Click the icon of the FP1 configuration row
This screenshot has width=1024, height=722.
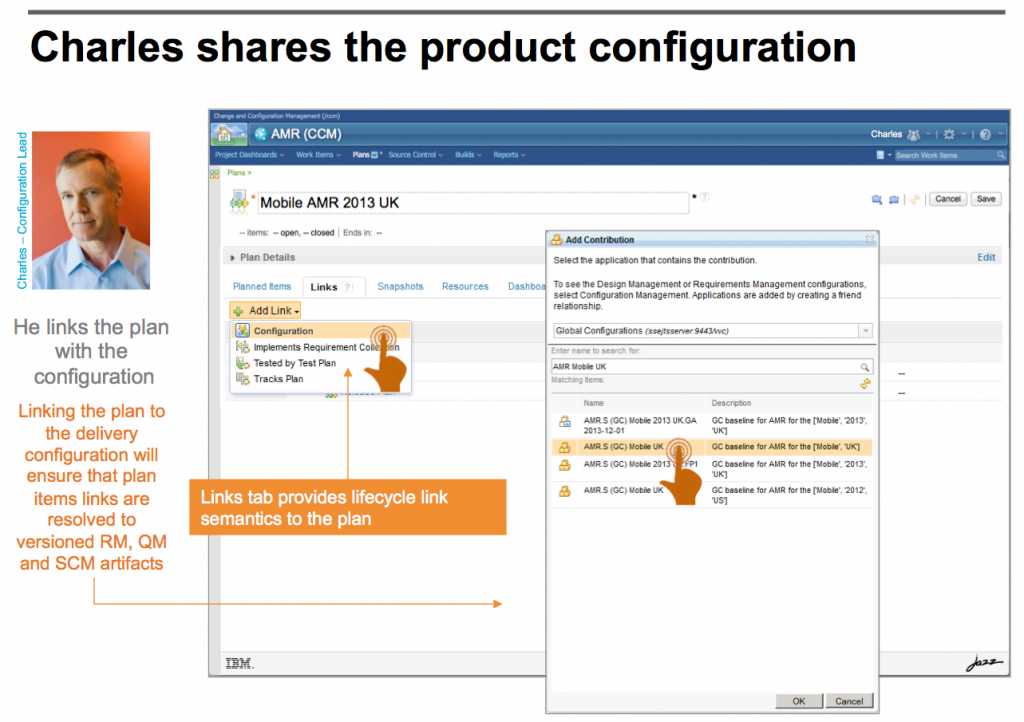565,465
